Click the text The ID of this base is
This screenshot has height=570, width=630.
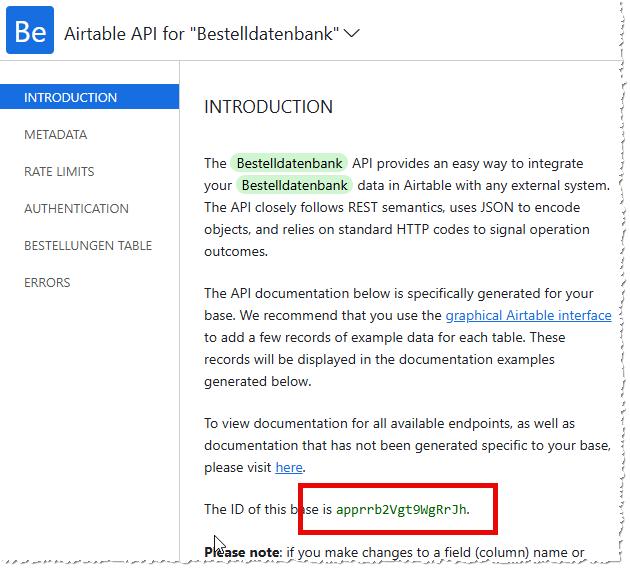268,509
